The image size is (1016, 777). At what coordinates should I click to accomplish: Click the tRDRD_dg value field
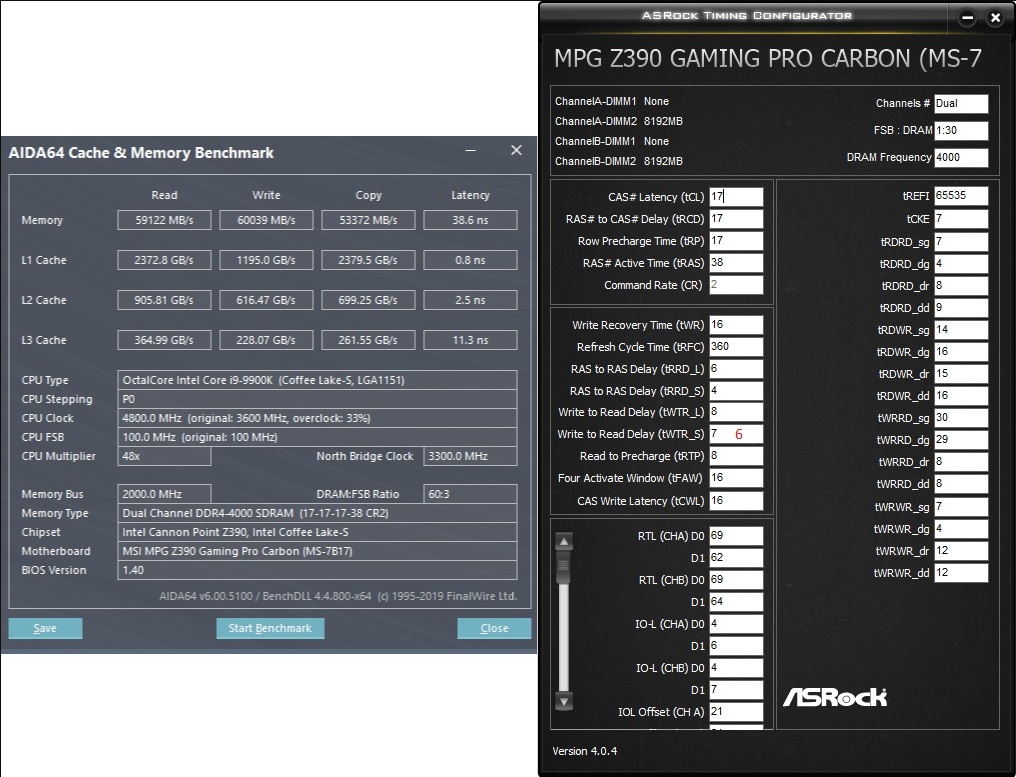961,264
